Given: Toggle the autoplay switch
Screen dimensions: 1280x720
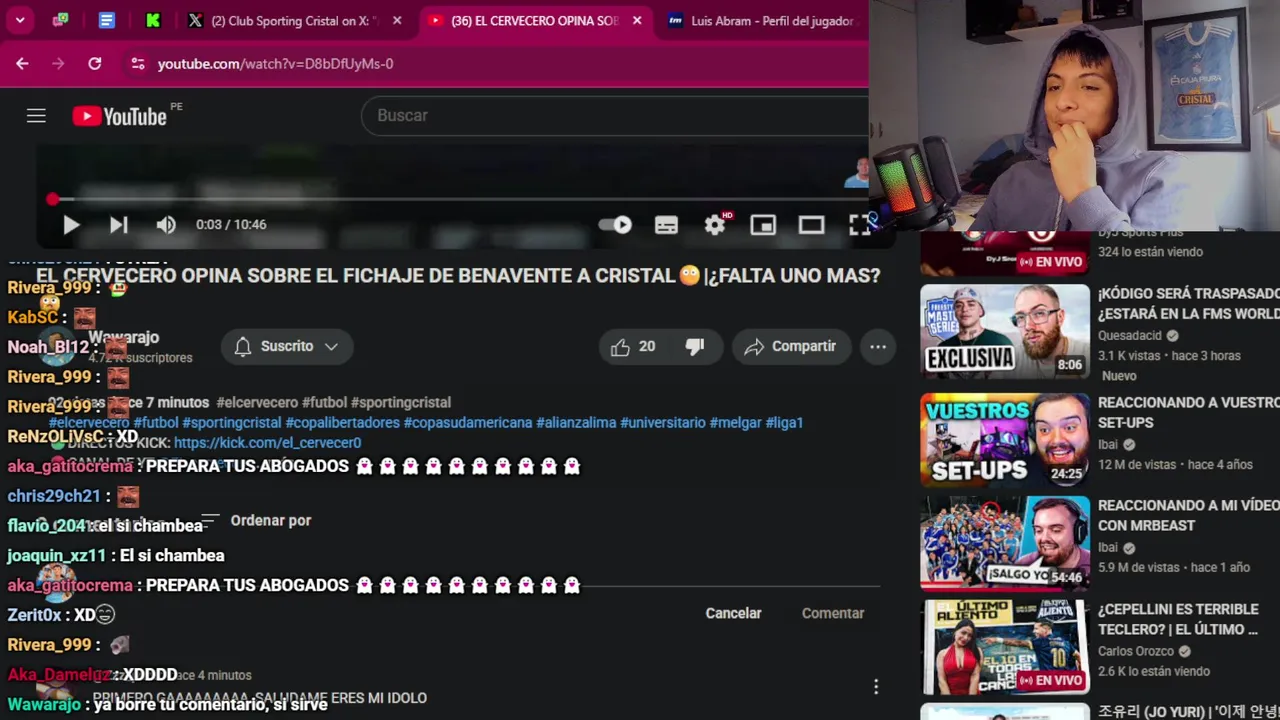Looking at the screenshot, I should pyautogui.click(x=616, y=225).
